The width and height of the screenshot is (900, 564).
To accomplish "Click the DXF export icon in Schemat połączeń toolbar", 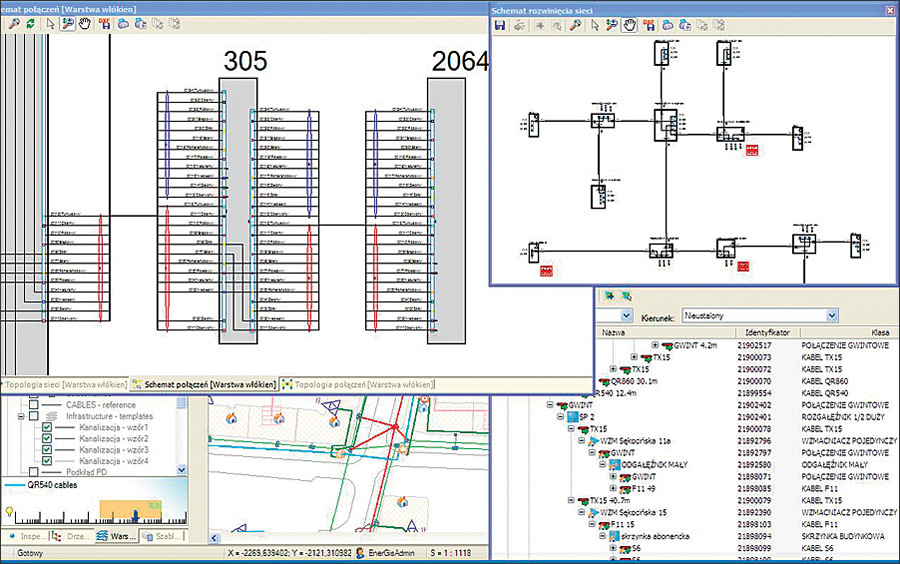I will pos(104,24).
